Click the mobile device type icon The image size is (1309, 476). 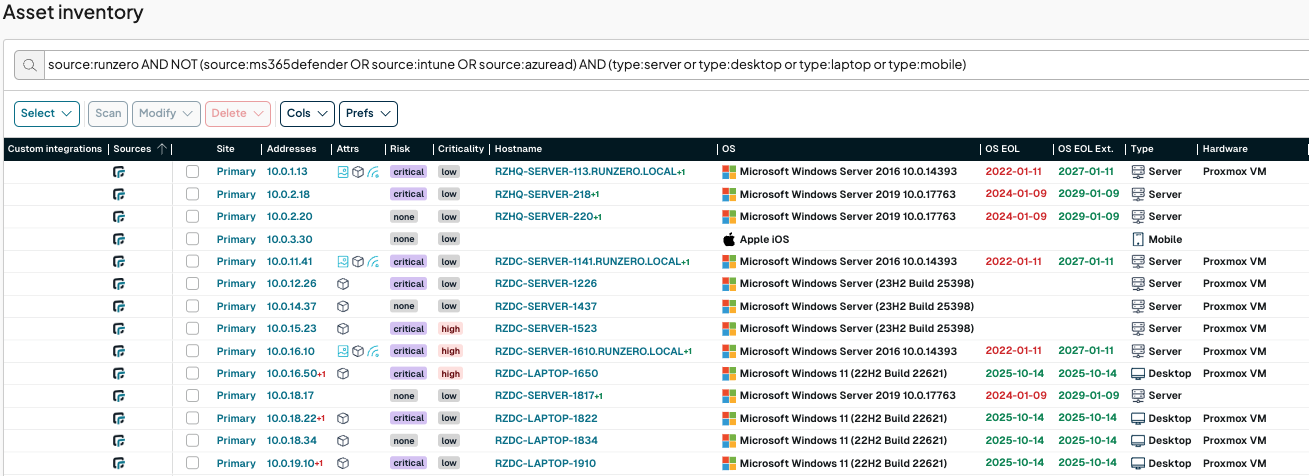tap(1137, 239)
